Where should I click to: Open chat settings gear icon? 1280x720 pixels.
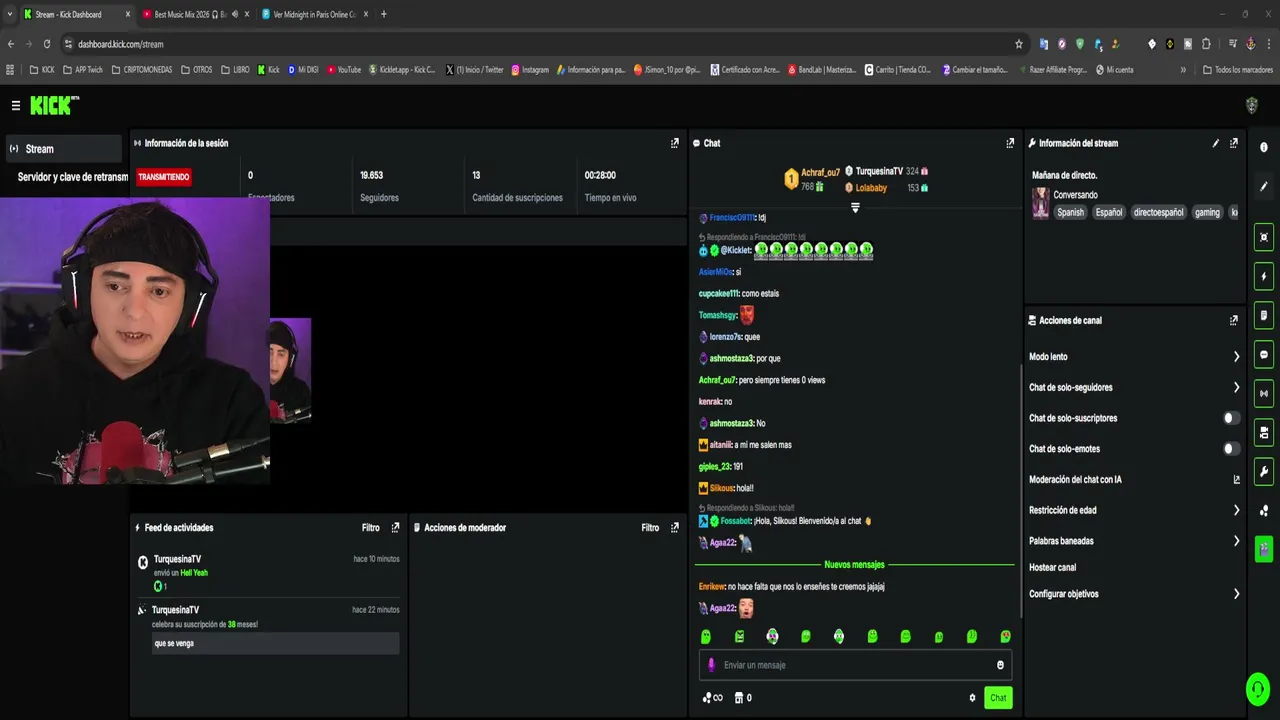[x=972, y=698]
